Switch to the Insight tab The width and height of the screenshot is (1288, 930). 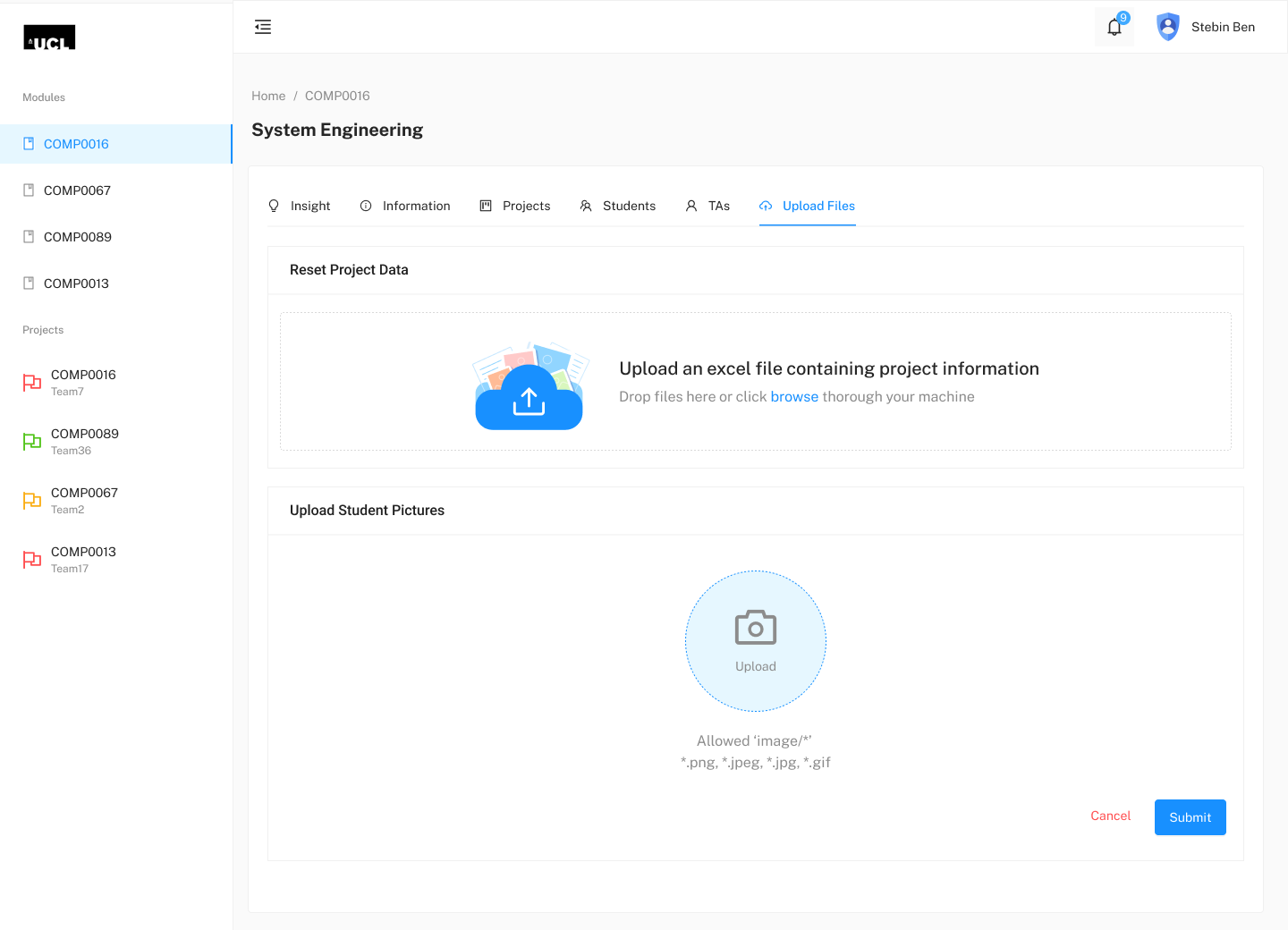pos(299,206)
